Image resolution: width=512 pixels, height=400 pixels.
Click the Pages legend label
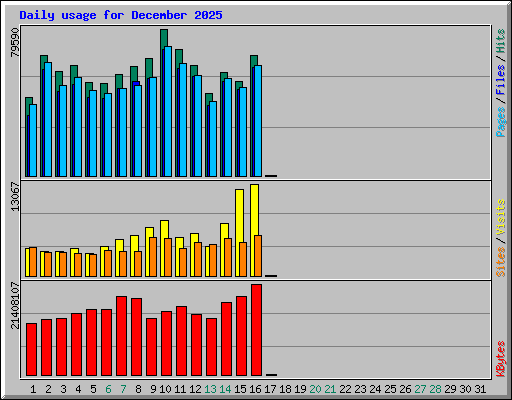pyautogui.click(x=501, y=122)
